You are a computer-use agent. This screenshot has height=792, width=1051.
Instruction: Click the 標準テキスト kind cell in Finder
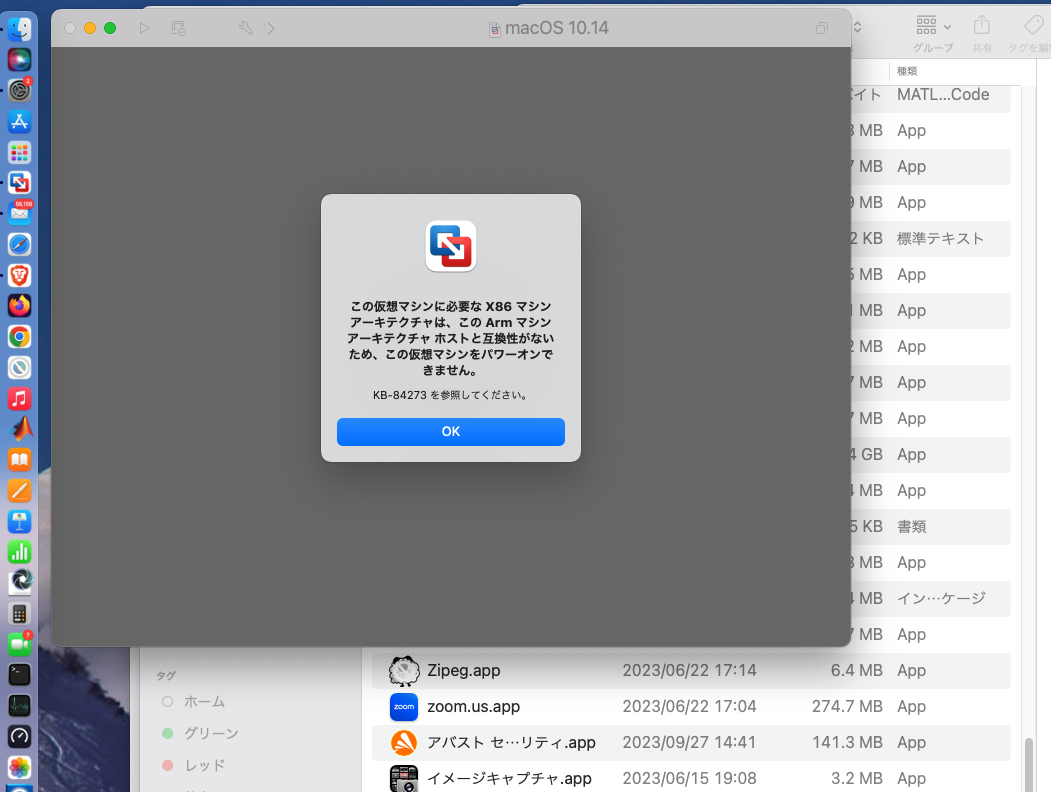pos(940,239)
